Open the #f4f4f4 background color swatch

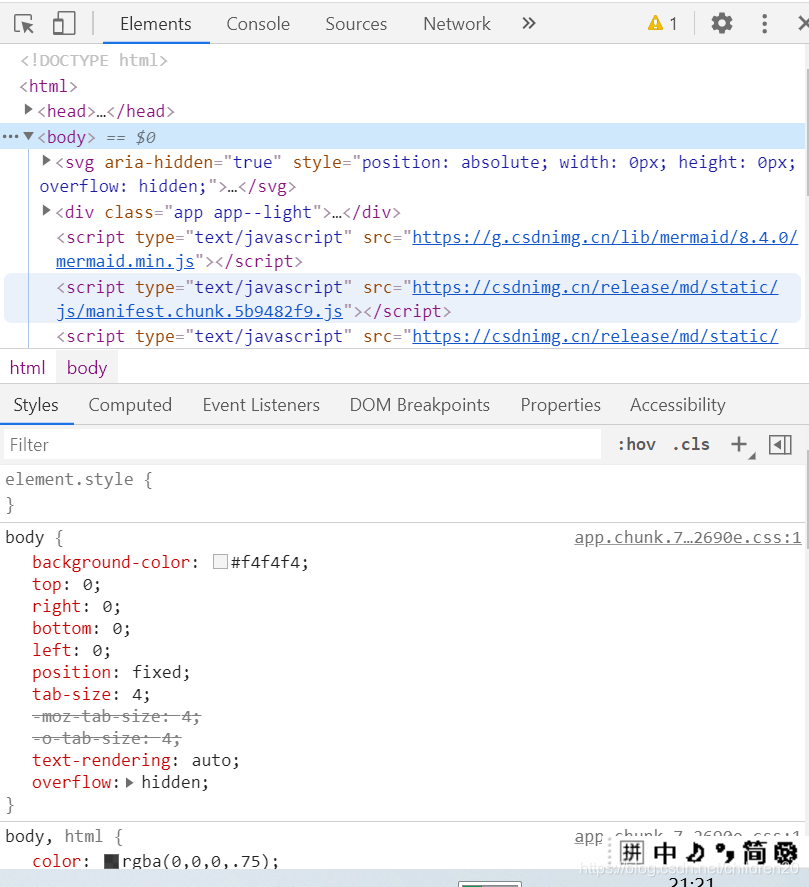pos(220,562)
